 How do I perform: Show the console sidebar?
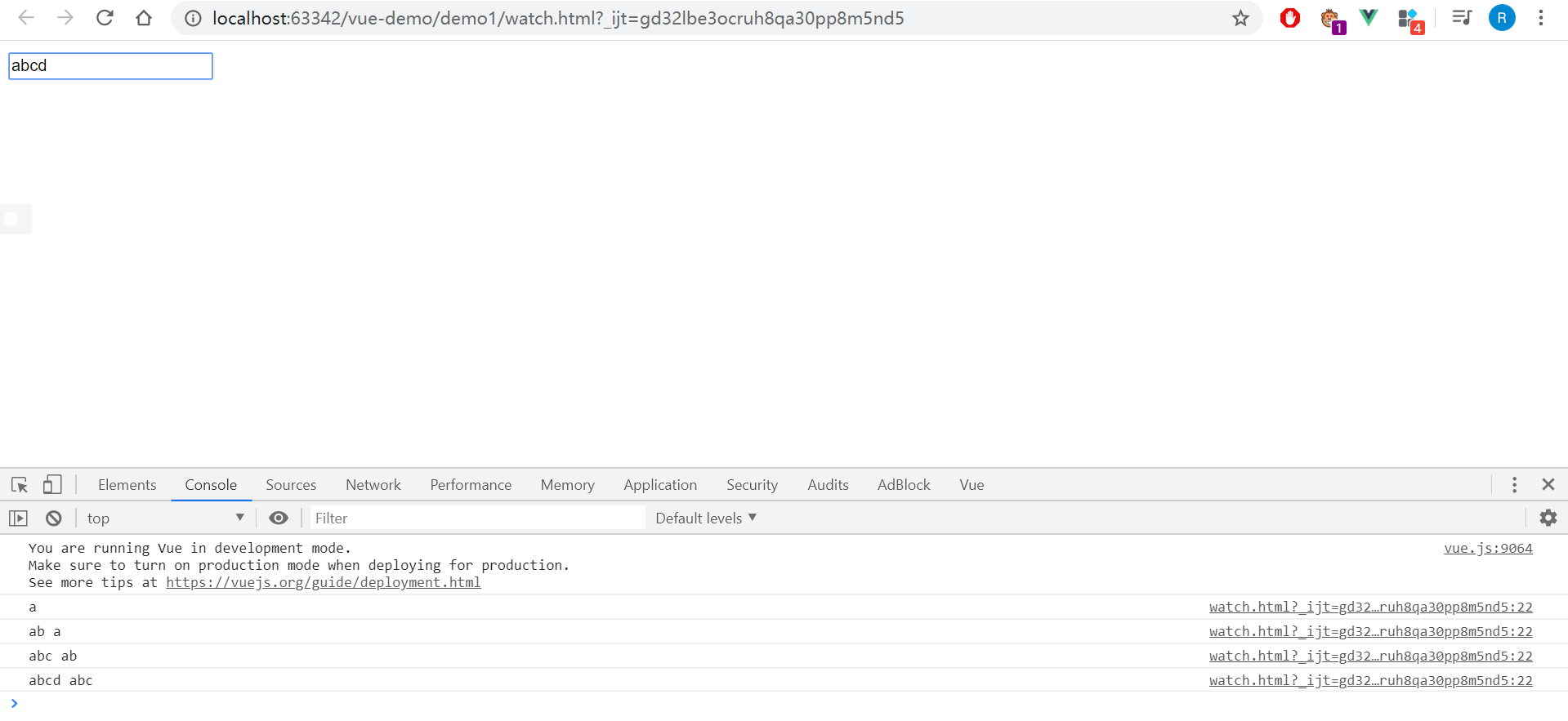tap(19, 518)
